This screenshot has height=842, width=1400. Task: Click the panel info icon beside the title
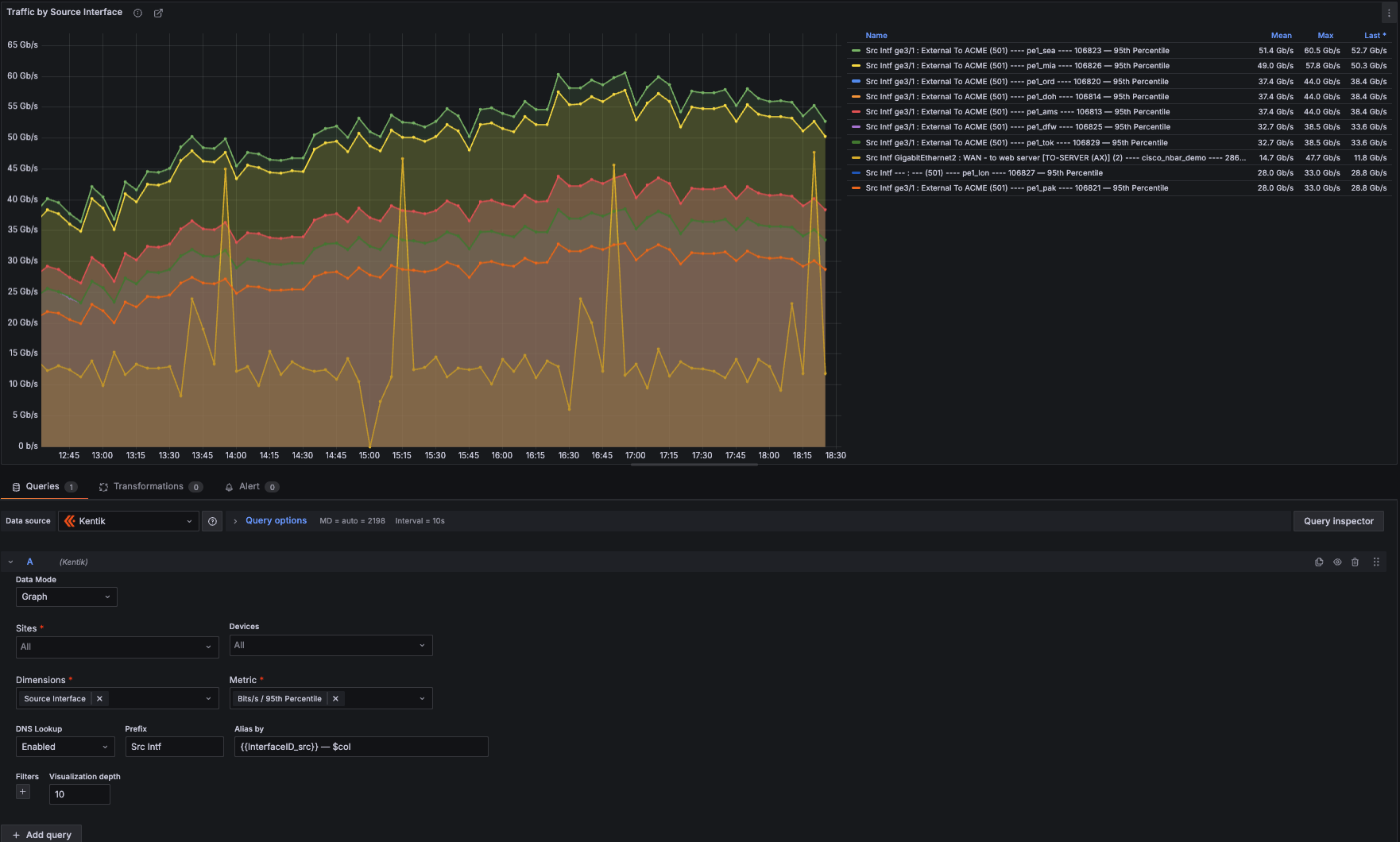point(137,13)
